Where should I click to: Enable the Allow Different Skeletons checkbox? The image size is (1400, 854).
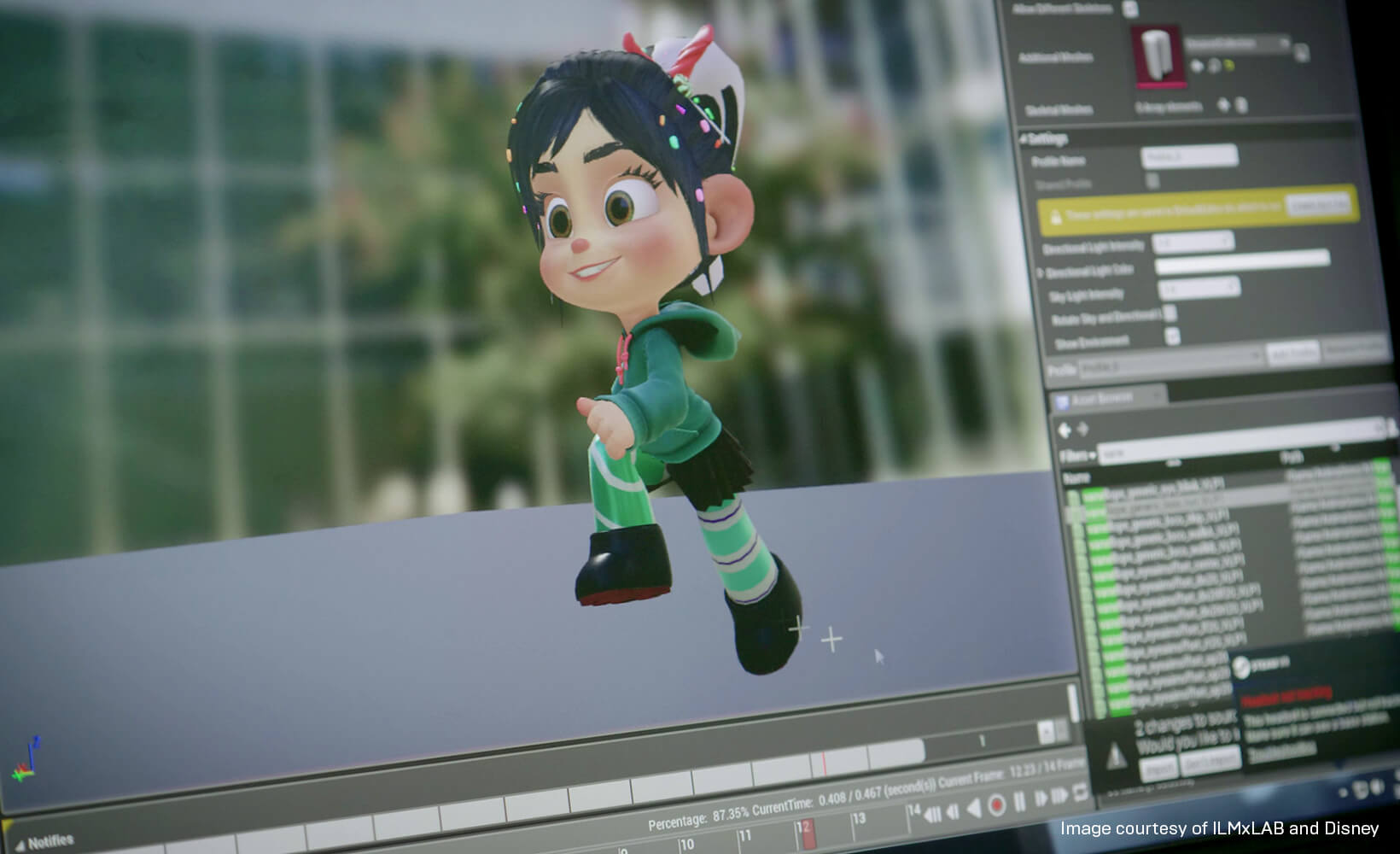(1130, 9)
